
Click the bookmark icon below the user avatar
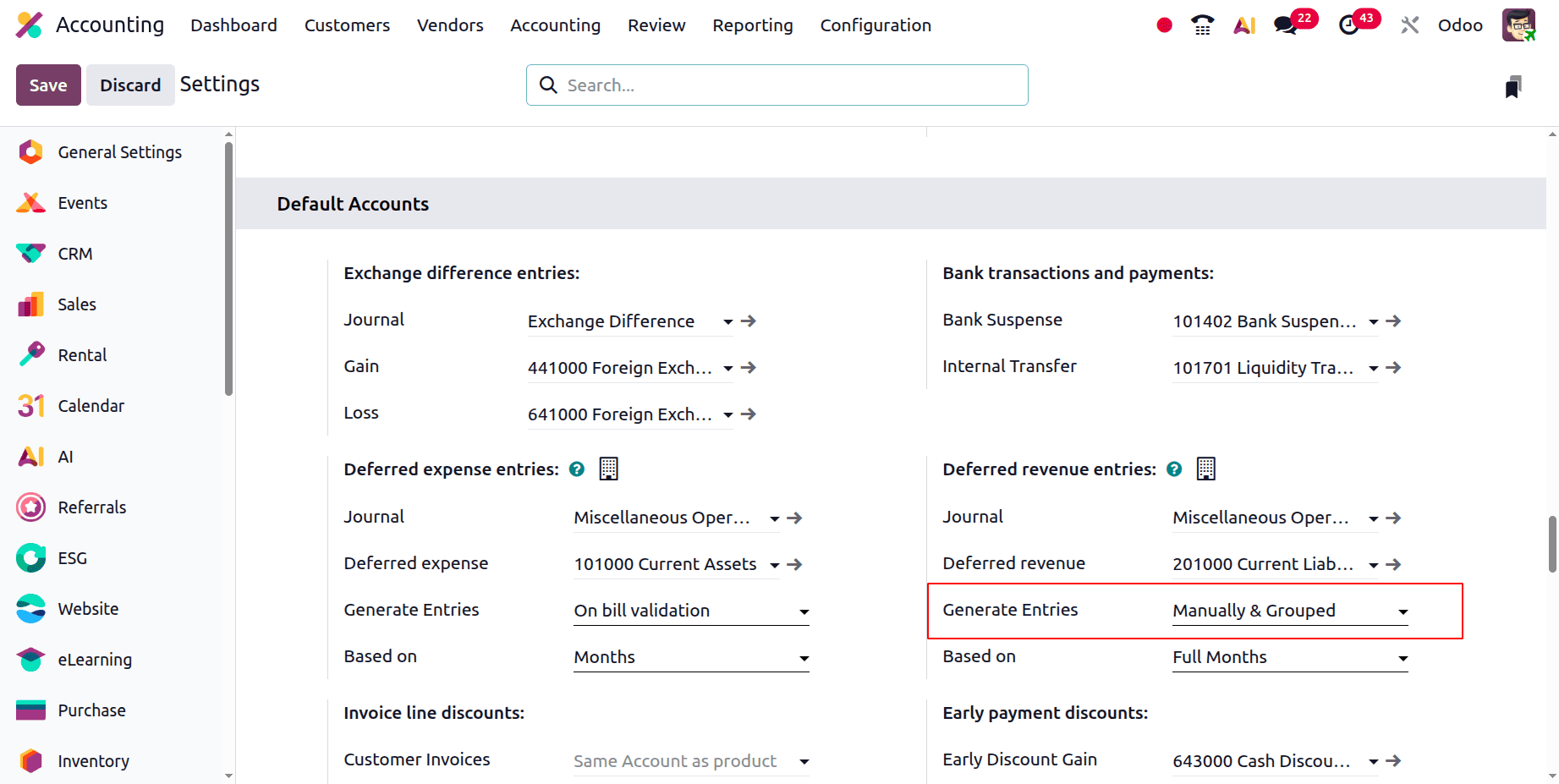1514,85
